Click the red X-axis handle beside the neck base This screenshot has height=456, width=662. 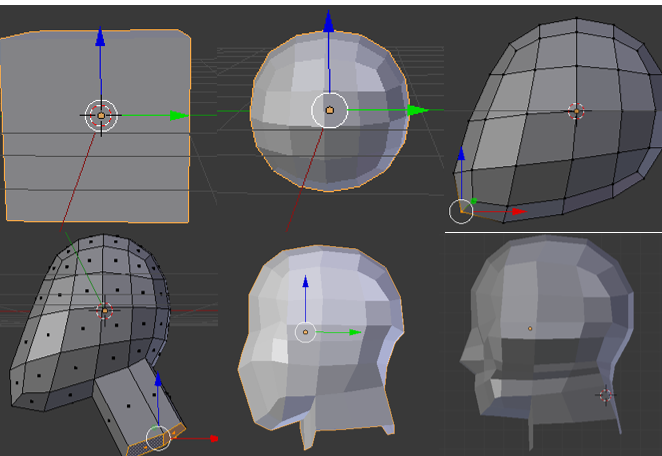(214, 439)
